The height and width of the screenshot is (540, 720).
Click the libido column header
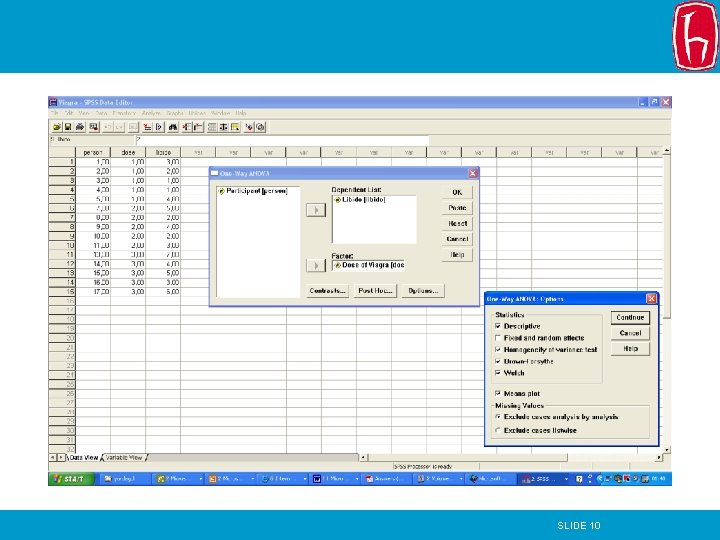click(x=163, y=152)
